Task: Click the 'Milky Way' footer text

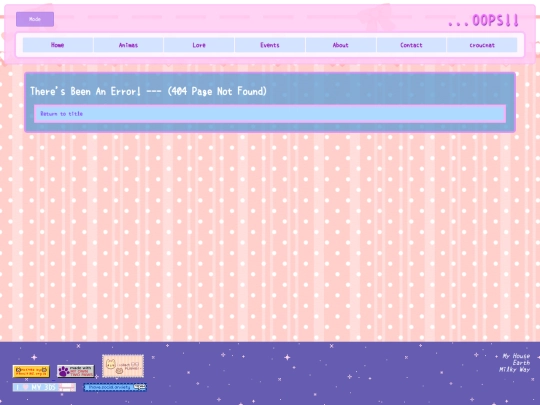Action: (x=515, y=370)
